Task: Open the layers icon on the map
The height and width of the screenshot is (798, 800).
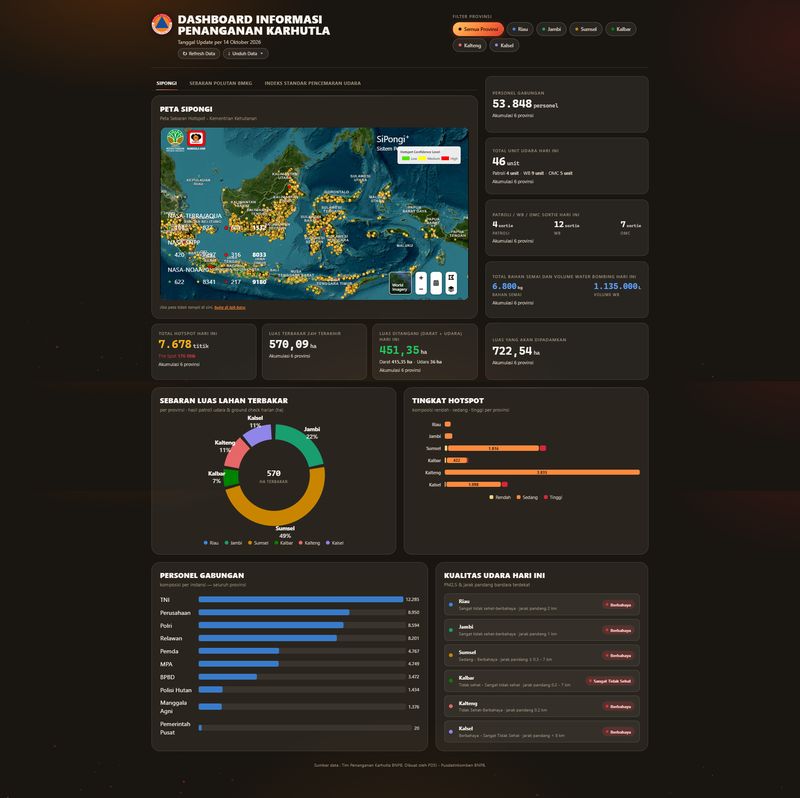Action: [x=451, y=289]
